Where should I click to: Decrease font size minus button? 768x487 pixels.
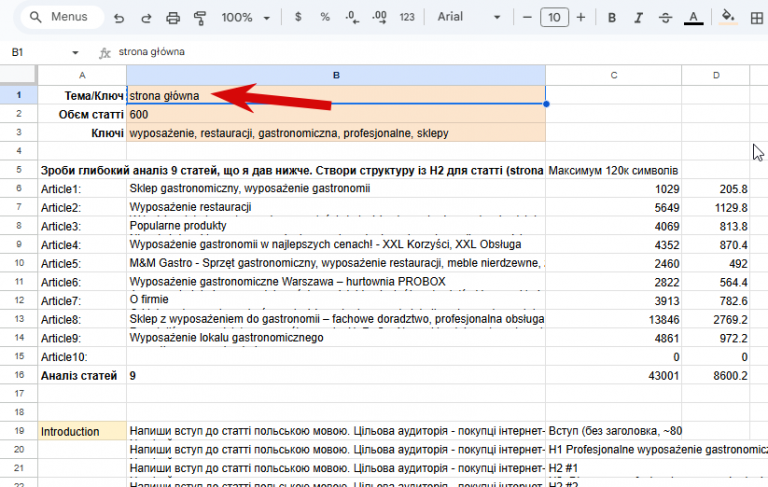point(527,18)
